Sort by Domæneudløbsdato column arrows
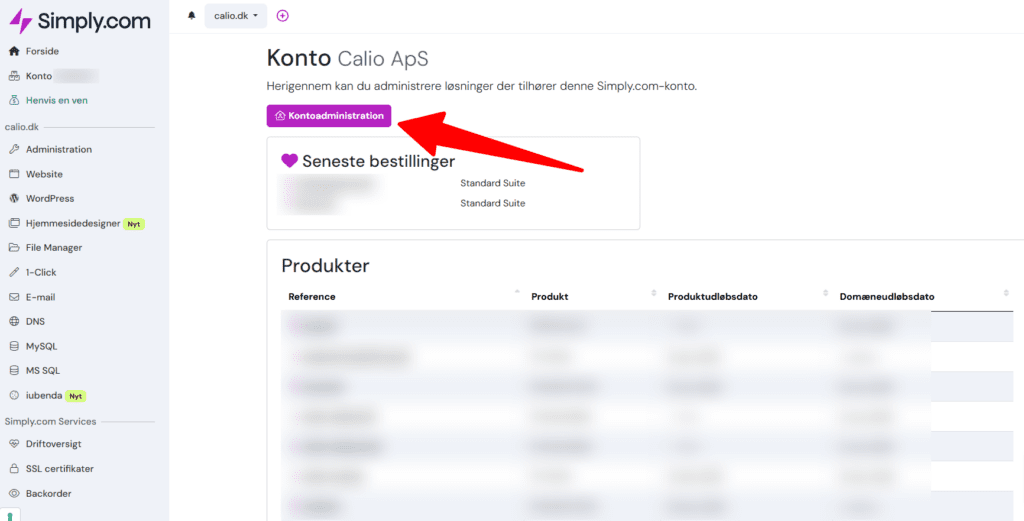 (1005, 293)
